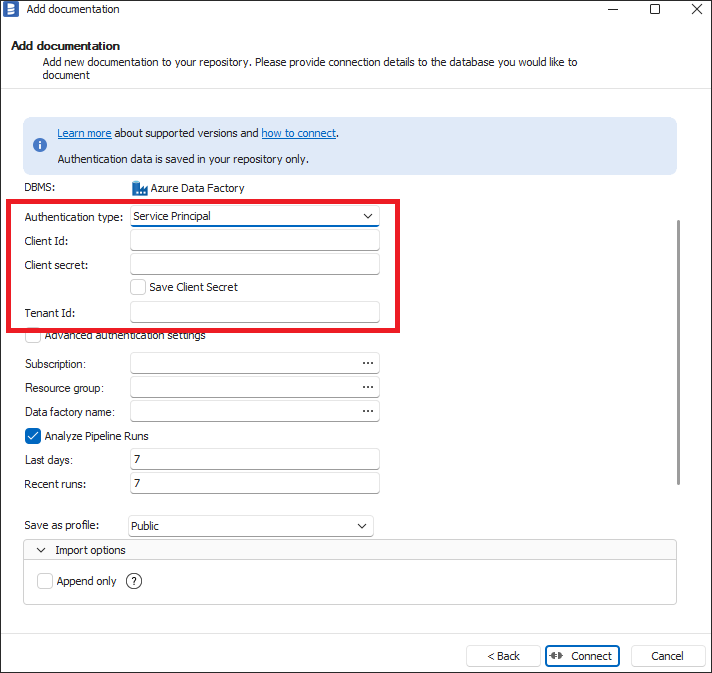The image size is (712, 673).
Task: Click the vertical scrollbar of the form
Action: pyautogui.click(x=679, y=350)
